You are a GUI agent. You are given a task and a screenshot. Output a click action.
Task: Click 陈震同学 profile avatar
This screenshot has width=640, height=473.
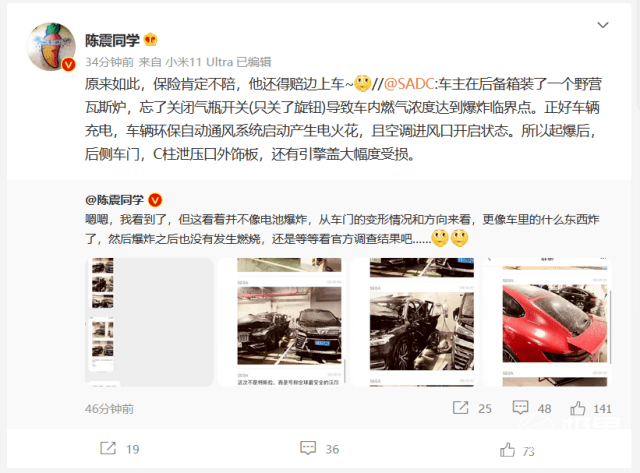coord(51,47)
